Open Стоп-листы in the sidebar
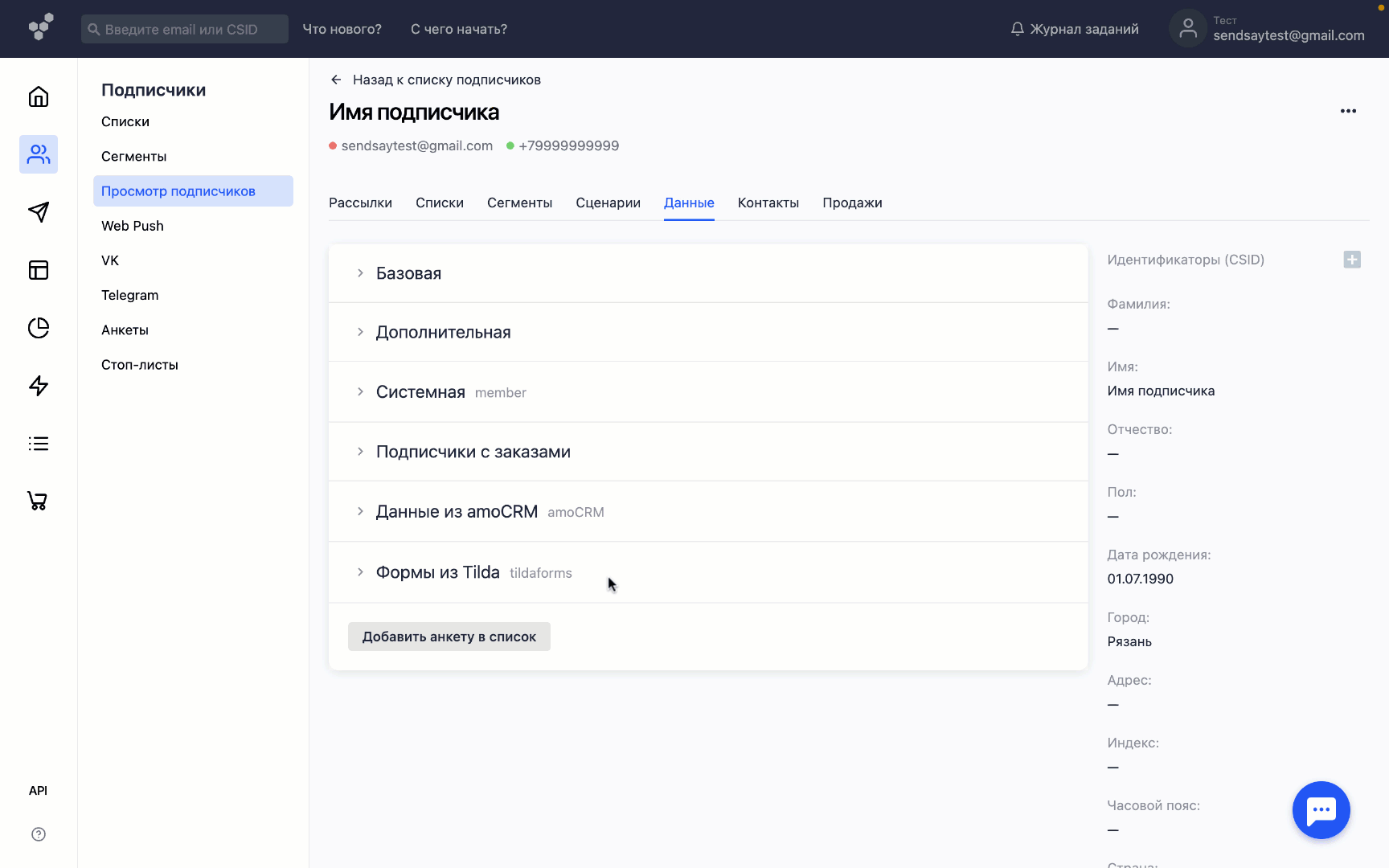This screenshot has height=868, width=1389. coord(139,364)
